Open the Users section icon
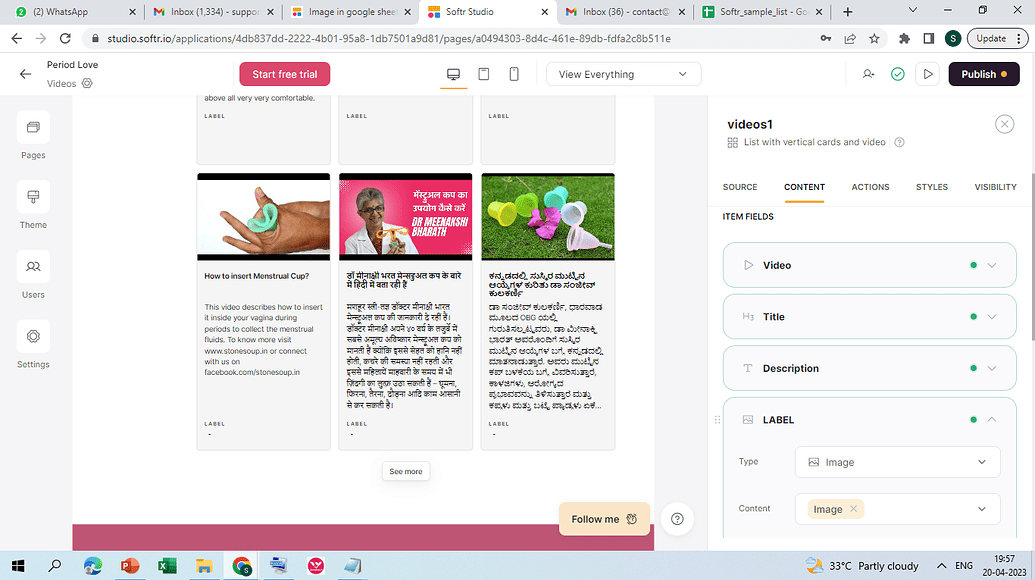This screenshot has height=580, width=1035. click(x=33, y=267)
